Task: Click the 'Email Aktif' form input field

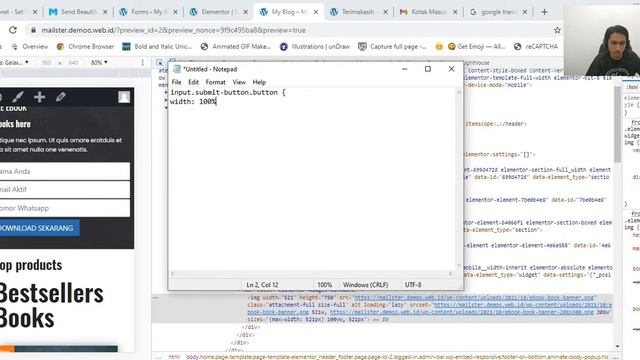Action: click(x=64, y=189)
